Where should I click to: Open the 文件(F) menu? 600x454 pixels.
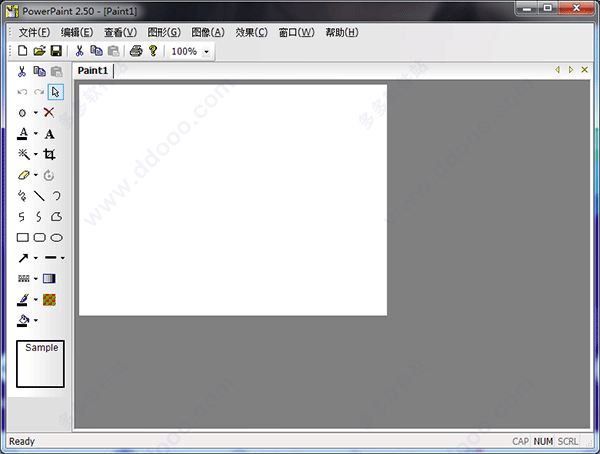click(x=34, y=32)
